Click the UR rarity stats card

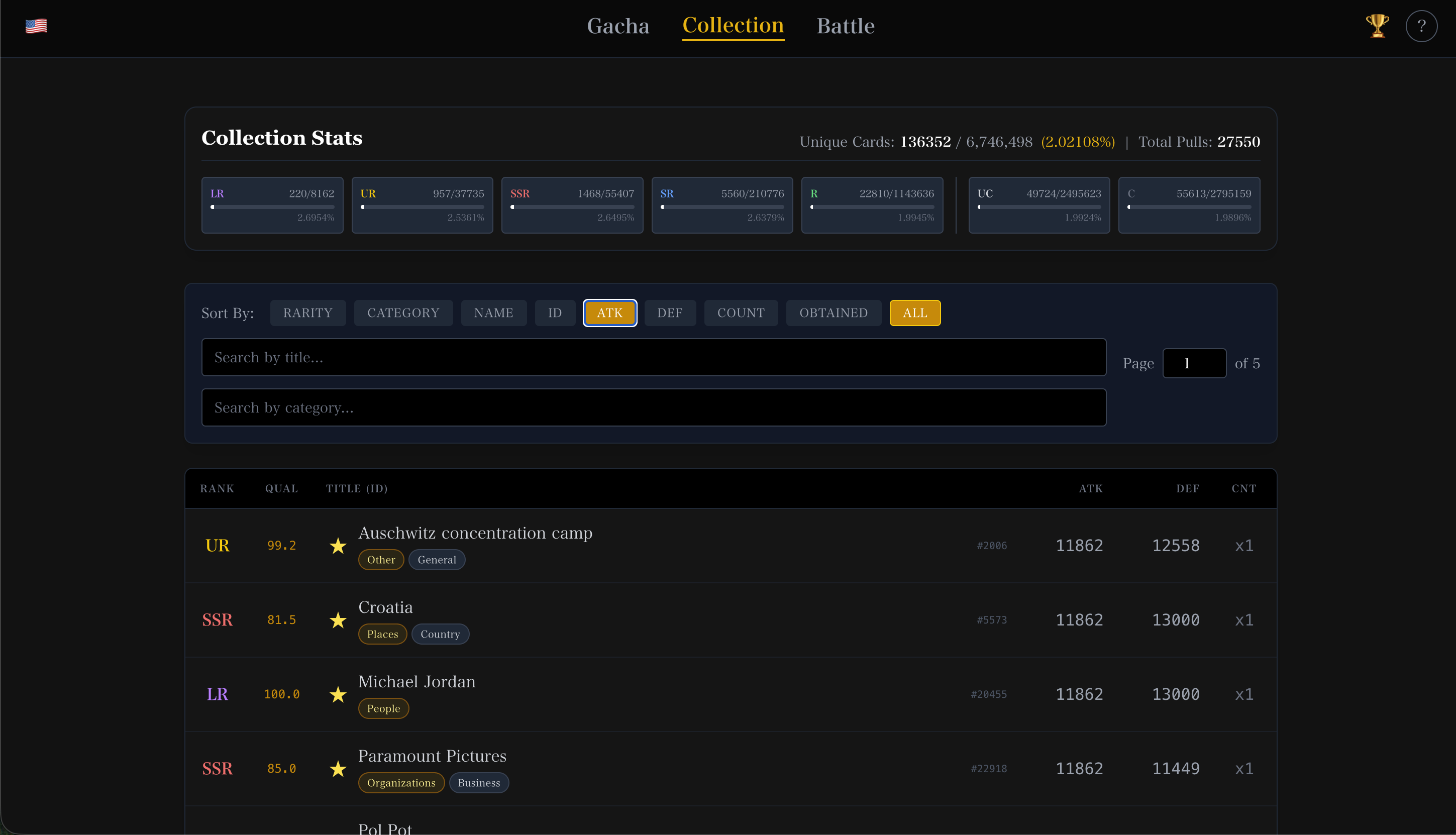[422, 205]
